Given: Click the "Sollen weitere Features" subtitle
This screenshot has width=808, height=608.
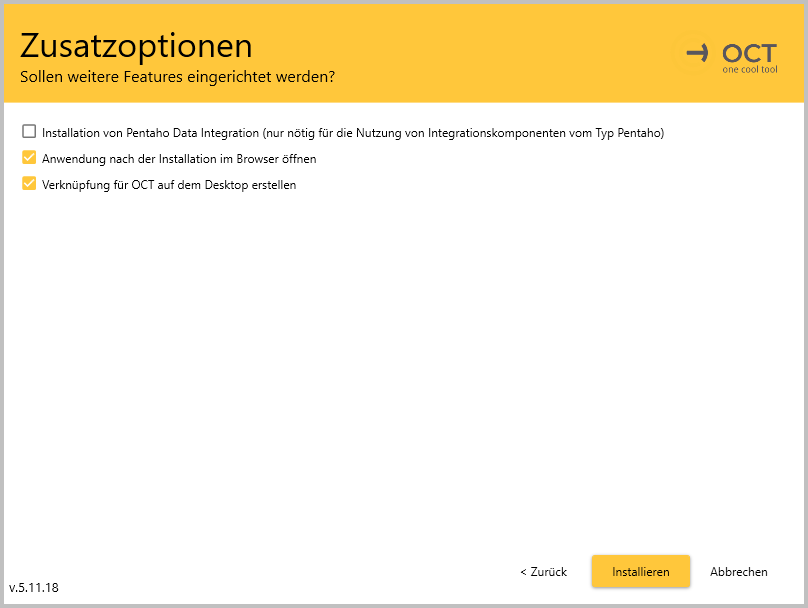Looking at the screenshot, I should 177,76.
